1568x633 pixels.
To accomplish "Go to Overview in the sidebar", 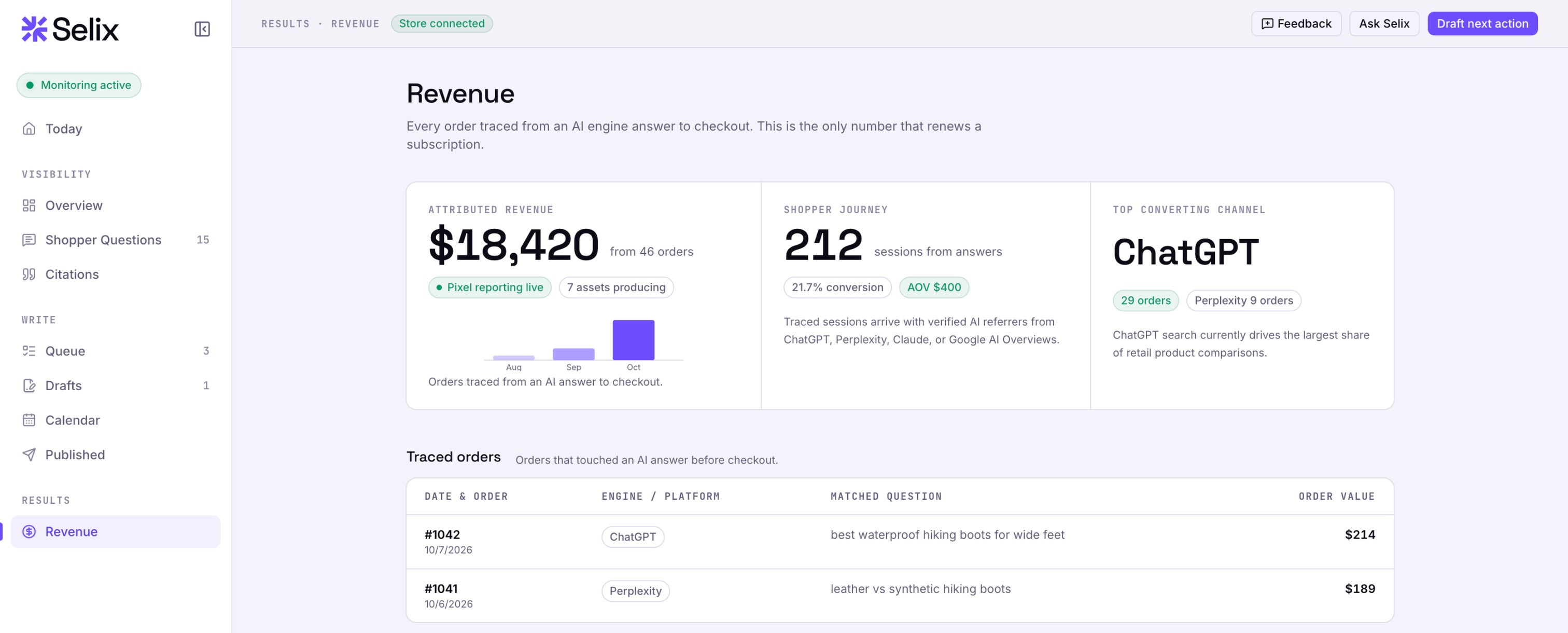I will click(x=74, y=205).
